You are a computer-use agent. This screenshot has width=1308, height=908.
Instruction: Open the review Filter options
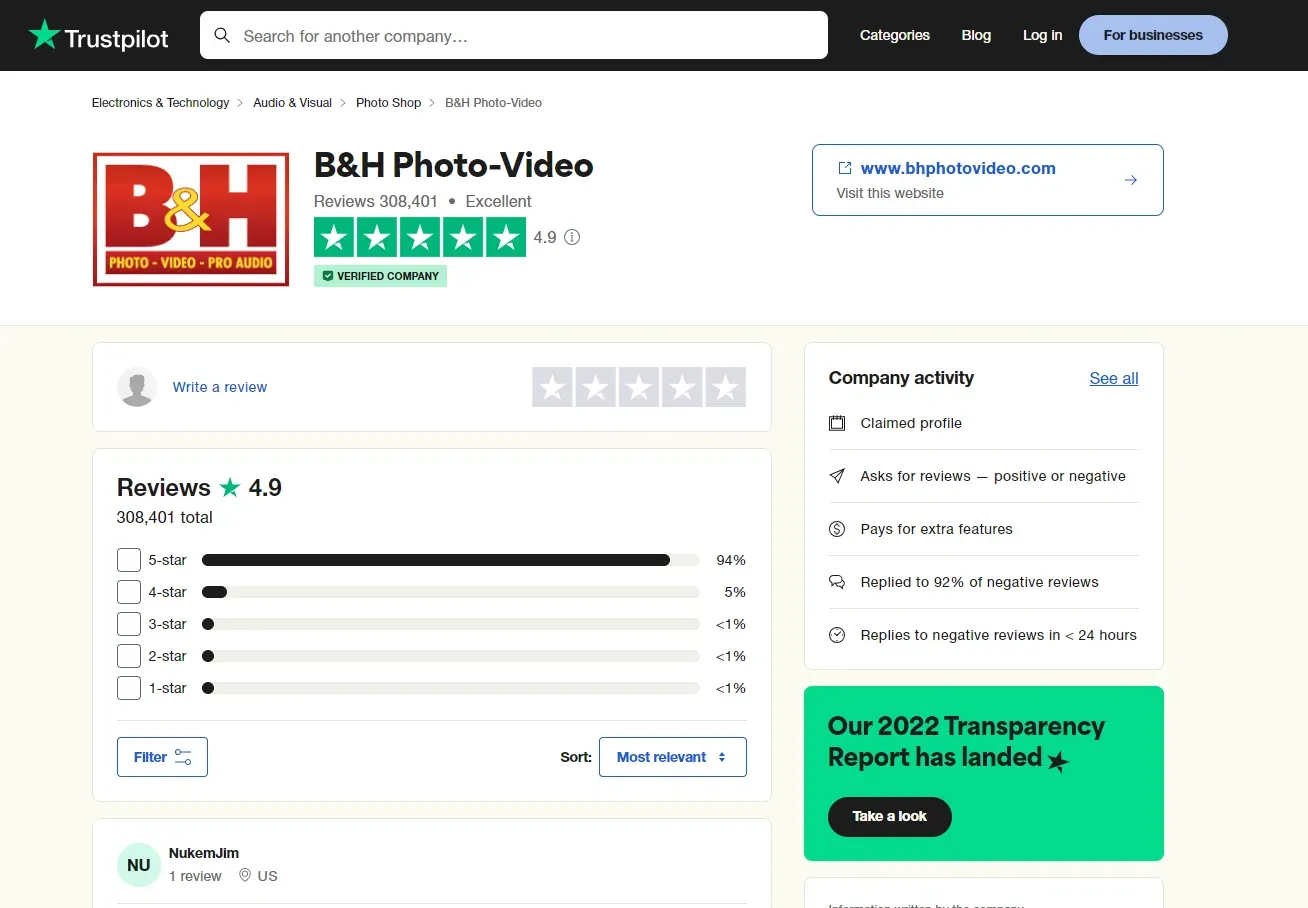[x=161, y=757]
